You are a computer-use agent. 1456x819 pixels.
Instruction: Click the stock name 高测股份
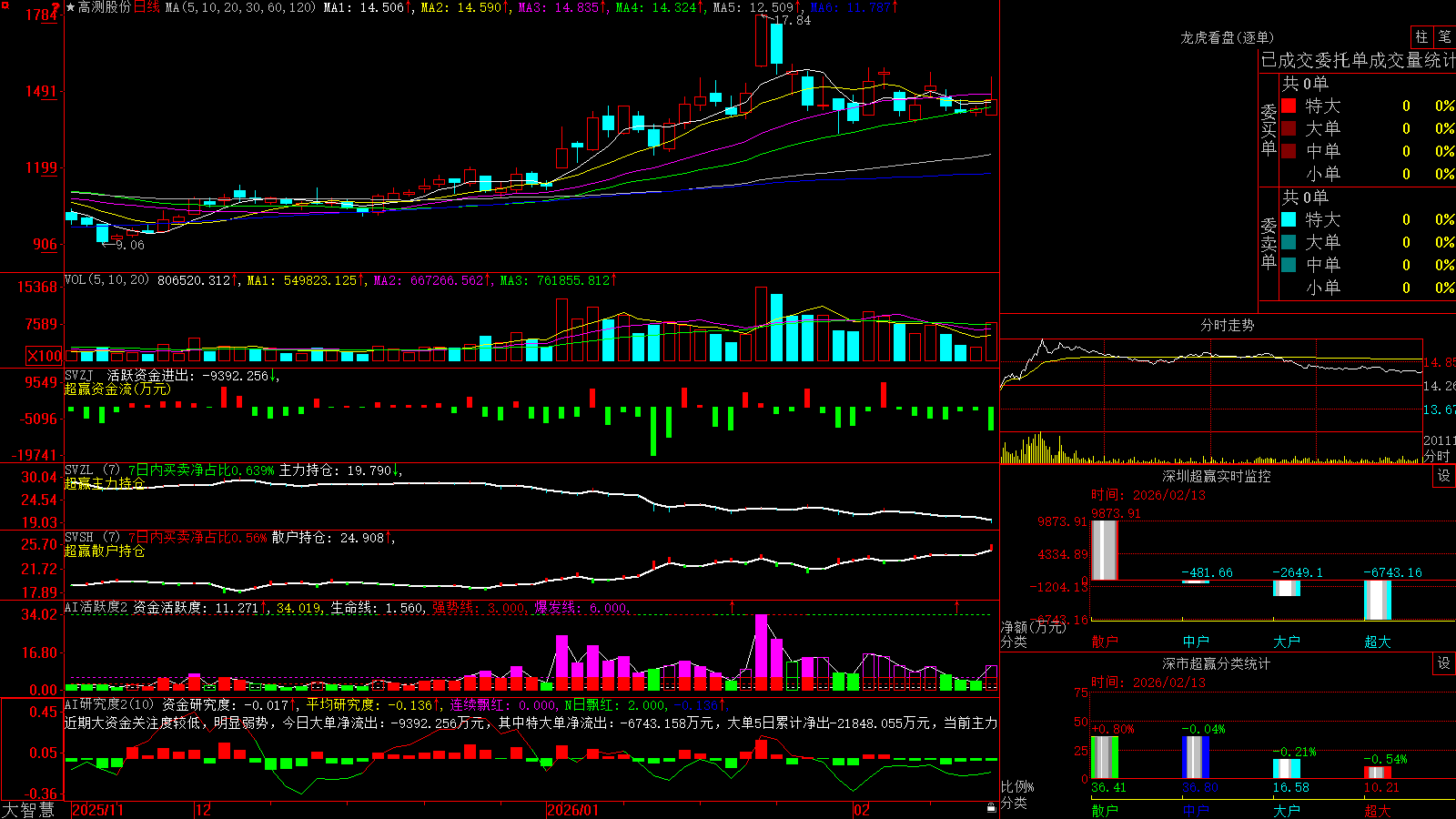(x=105, y=7)
